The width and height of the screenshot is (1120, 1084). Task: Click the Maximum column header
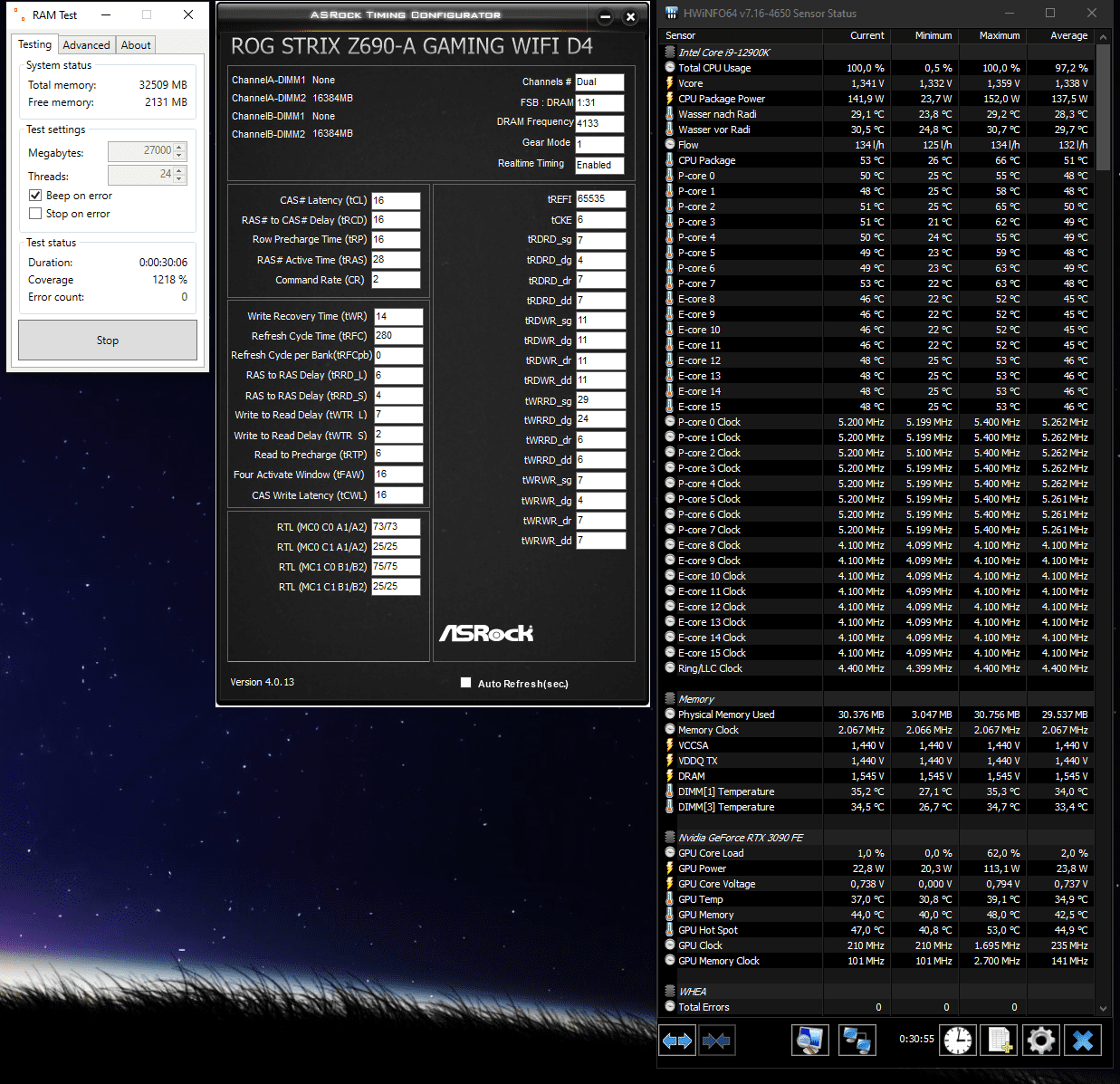(x=992, y=35)
